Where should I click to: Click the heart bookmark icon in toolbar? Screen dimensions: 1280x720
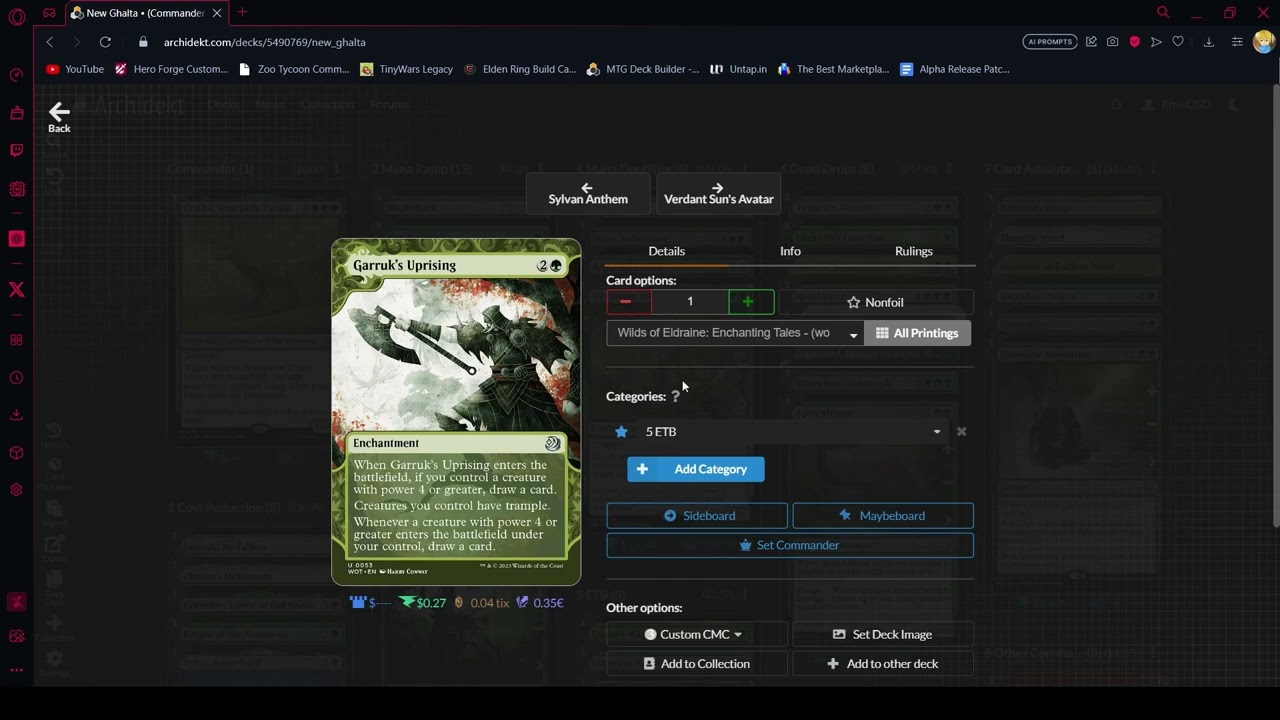coord(1178,42)
